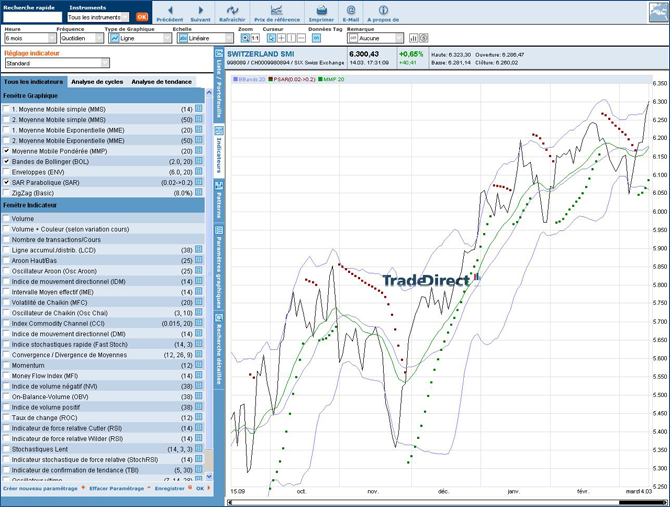Image resolution: width=670 pixels, height=507 pixels.
Task: Open the Heure 6 mois dropdown
Action: pyautogui.click(x=30, y=38)
